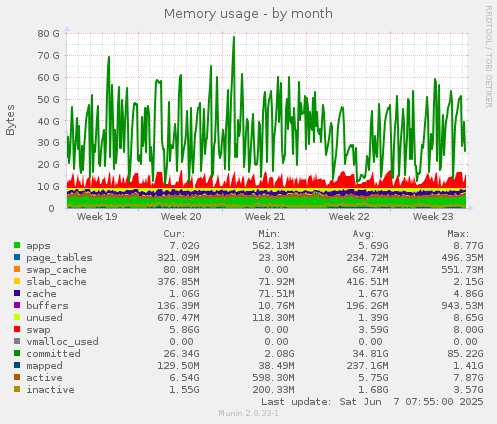
Task: Click apps current value '7.02G'
Action: tap(184, 246)
